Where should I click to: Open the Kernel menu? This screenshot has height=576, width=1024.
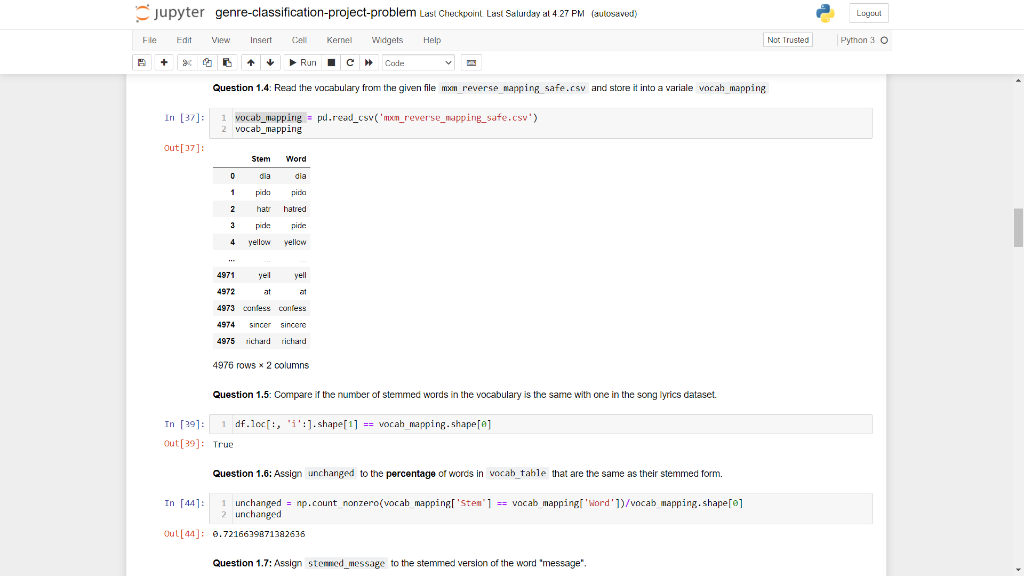click(x=339, y=40)
